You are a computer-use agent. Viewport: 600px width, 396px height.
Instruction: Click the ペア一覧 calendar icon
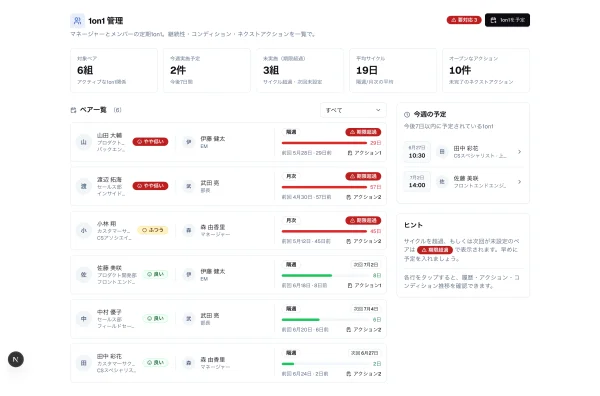[73, 110]
